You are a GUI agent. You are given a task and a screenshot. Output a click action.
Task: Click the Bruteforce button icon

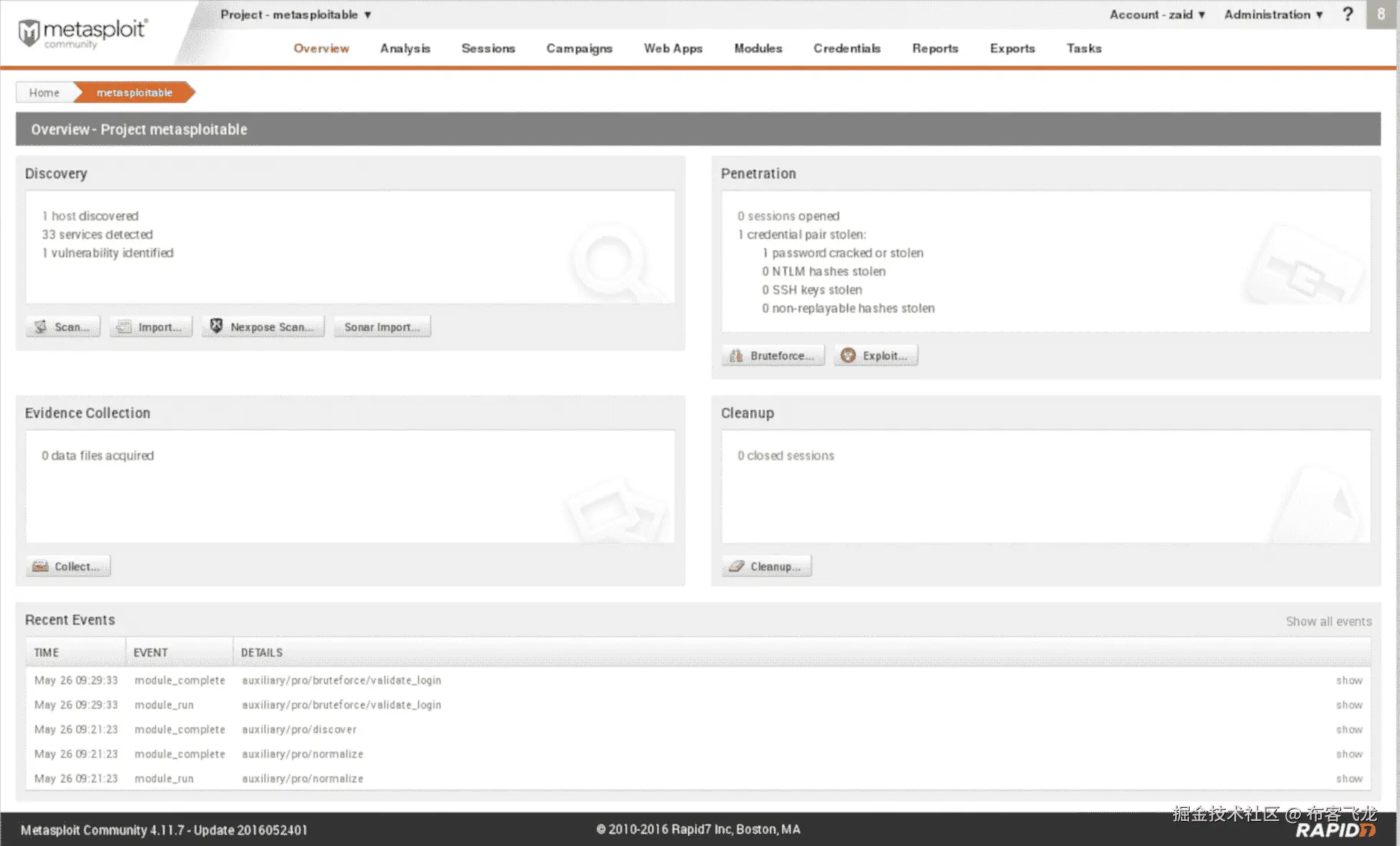click(x=736, y=355)
